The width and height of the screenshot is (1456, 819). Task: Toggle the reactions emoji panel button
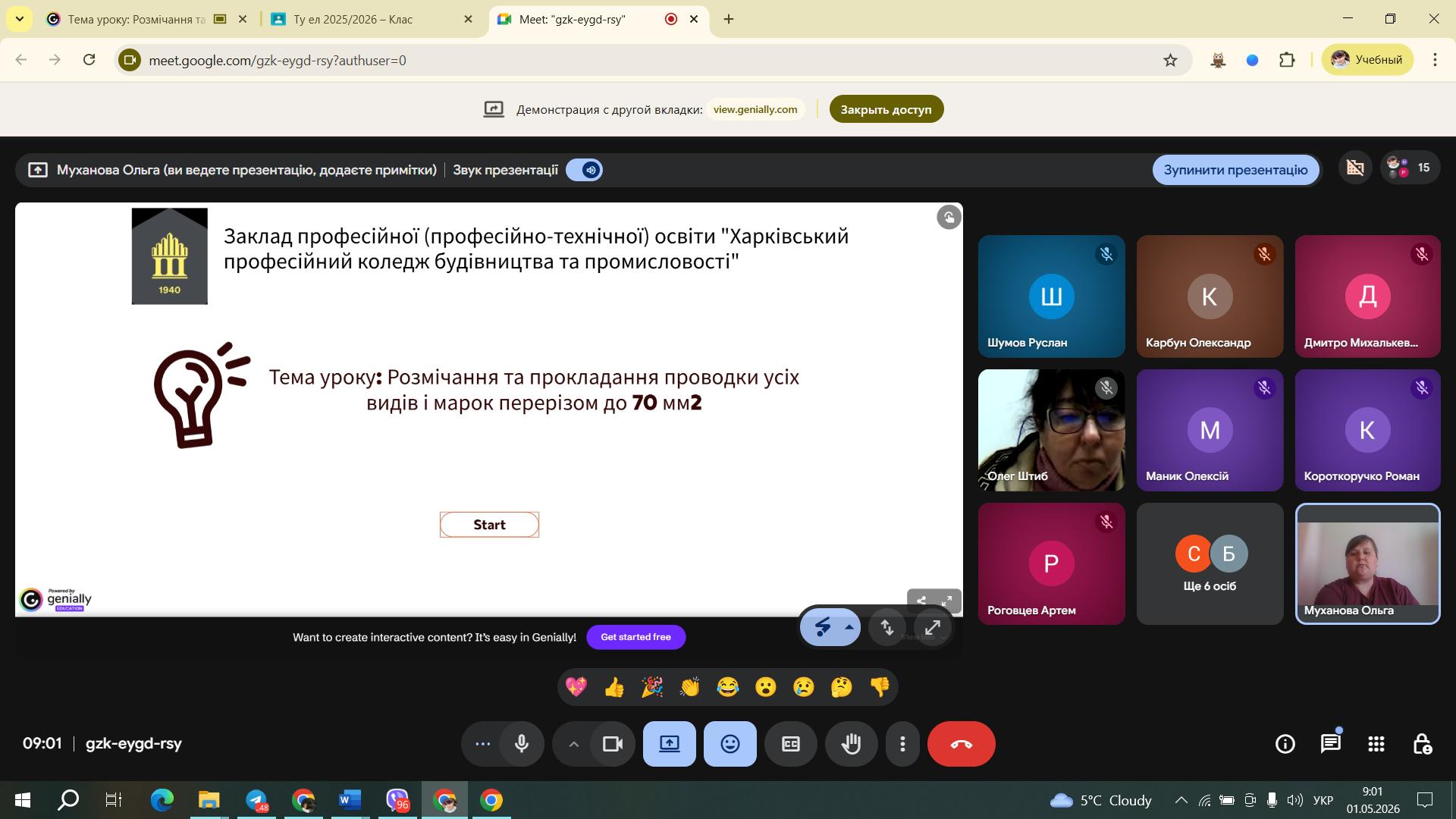(x=730, y=744)
